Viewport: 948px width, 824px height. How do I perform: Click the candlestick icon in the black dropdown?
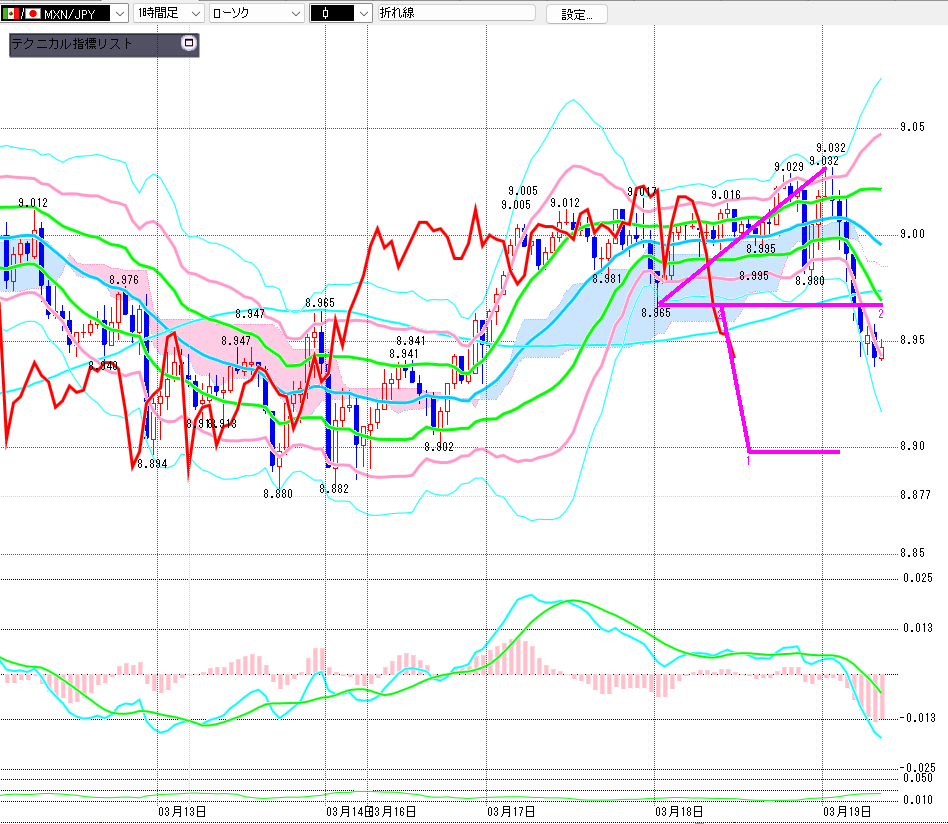tap(326, 14)
